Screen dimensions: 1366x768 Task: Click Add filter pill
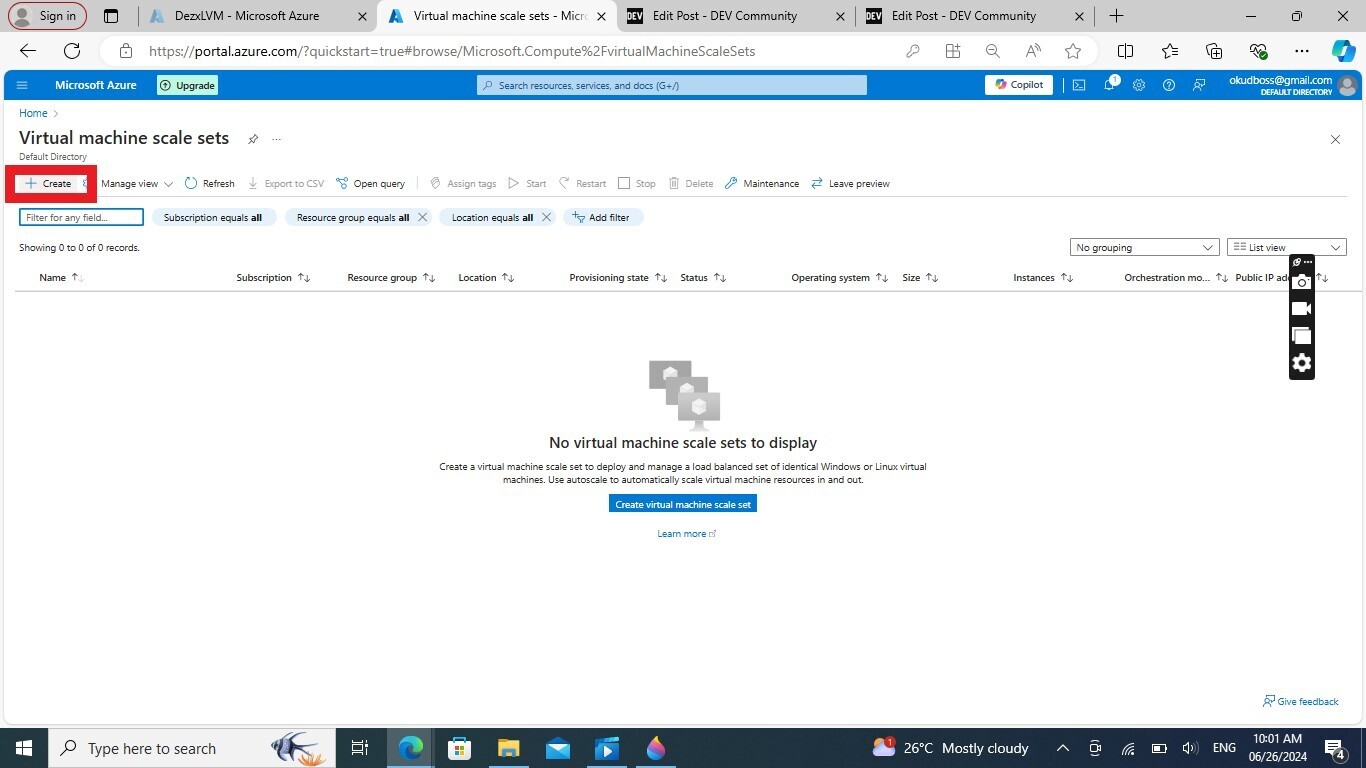point(603,217)
